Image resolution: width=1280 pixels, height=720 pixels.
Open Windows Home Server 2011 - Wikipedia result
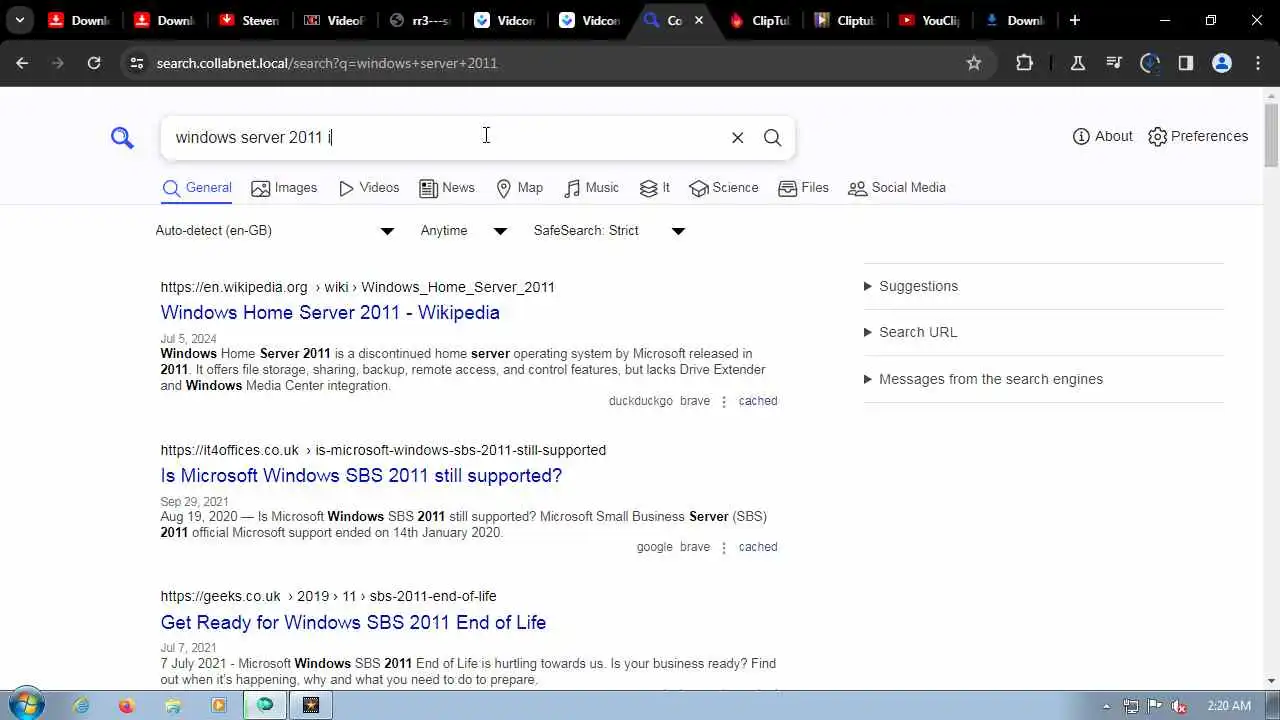coord(330,313)
